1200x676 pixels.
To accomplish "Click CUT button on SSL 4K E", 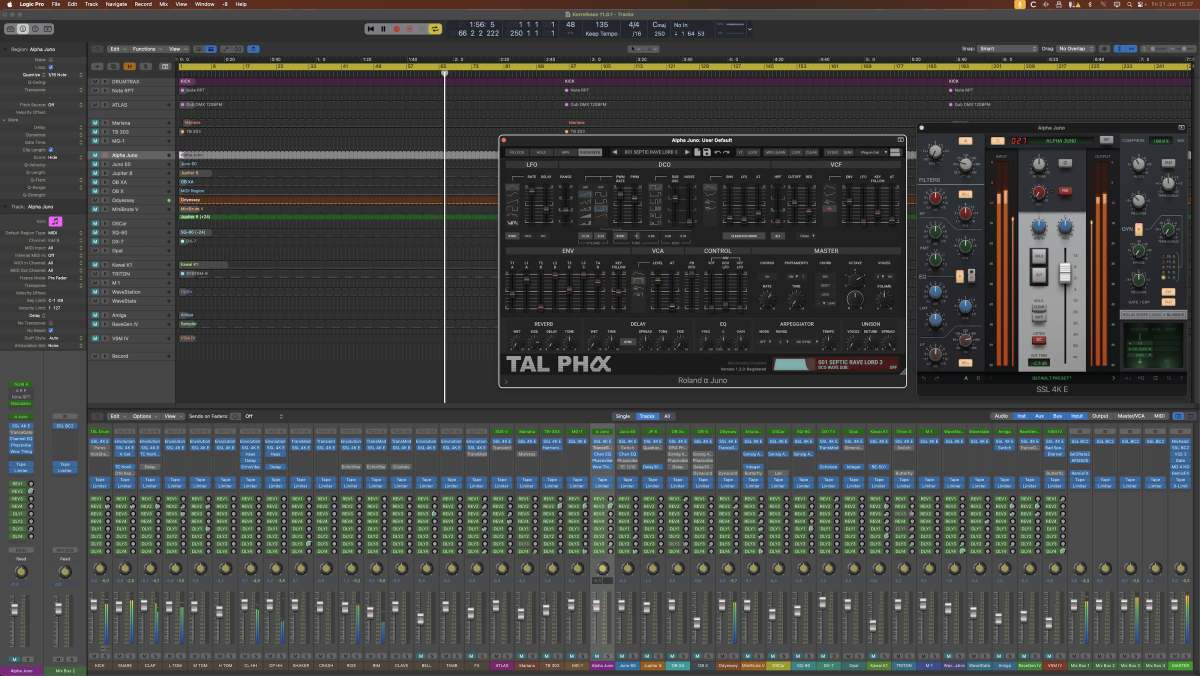I will [x=1039, y=275].
